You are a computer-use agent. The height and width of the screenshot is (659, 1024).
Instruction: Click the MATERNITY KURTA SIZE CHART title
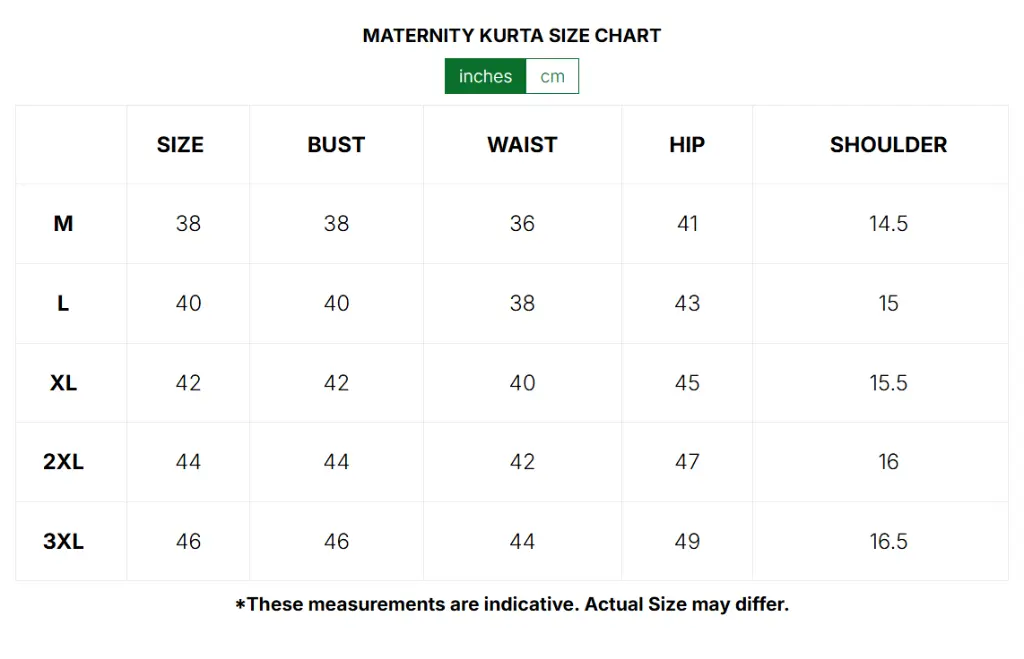point(512,35)
